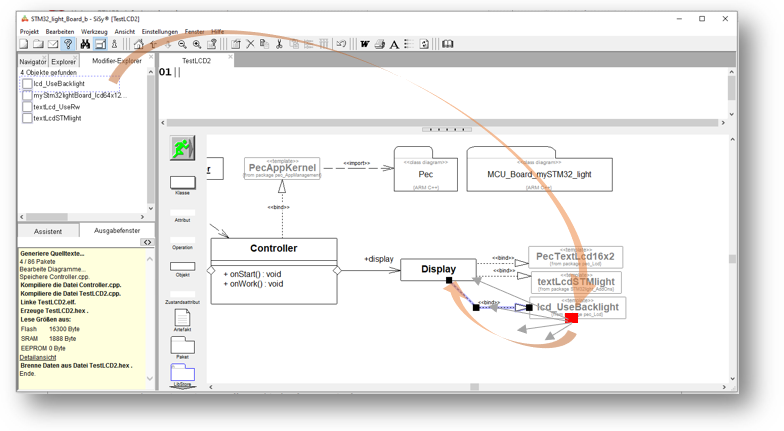Check the lcd_UseBacklight checkbox
Screen dimensions: 784x431
27,84
